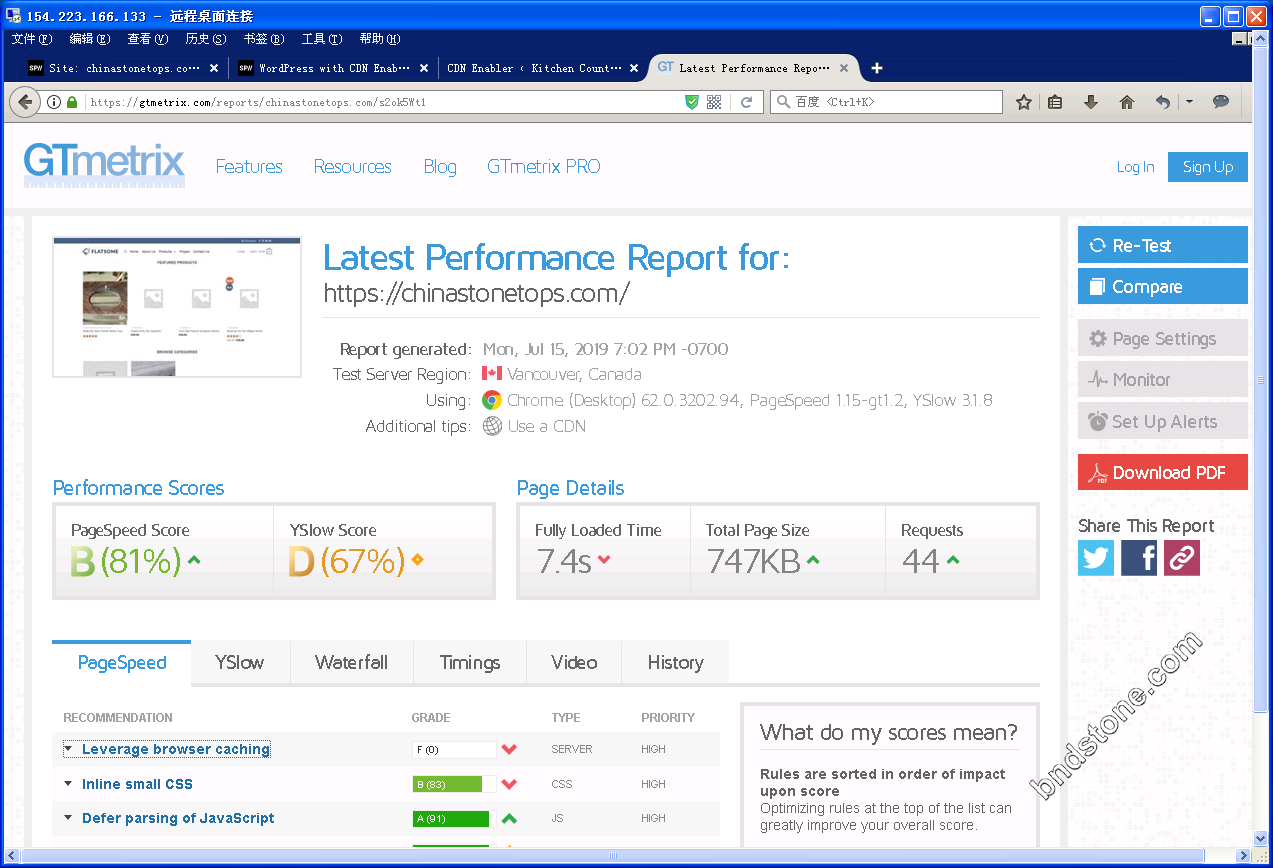Open the Resources navigation link

click(x=352, y=167)
